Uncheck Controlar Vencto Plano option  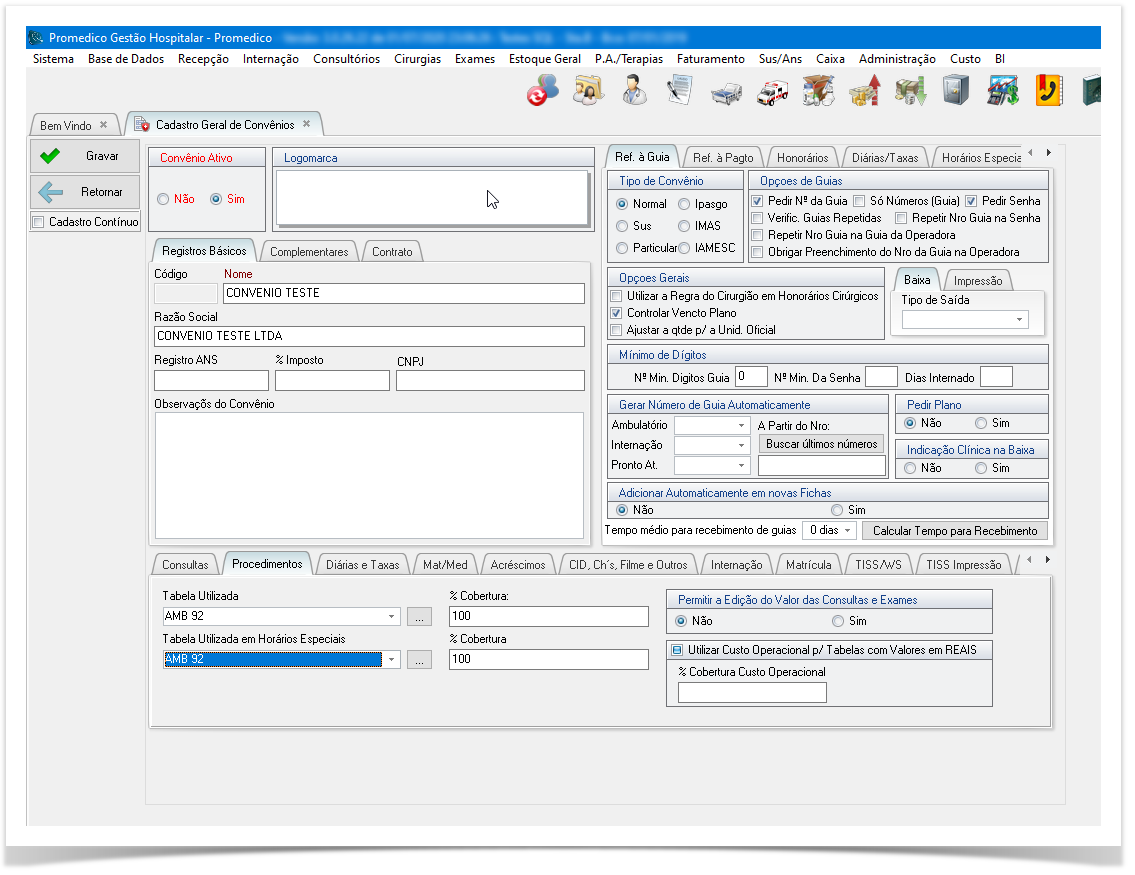pos(616,313)
